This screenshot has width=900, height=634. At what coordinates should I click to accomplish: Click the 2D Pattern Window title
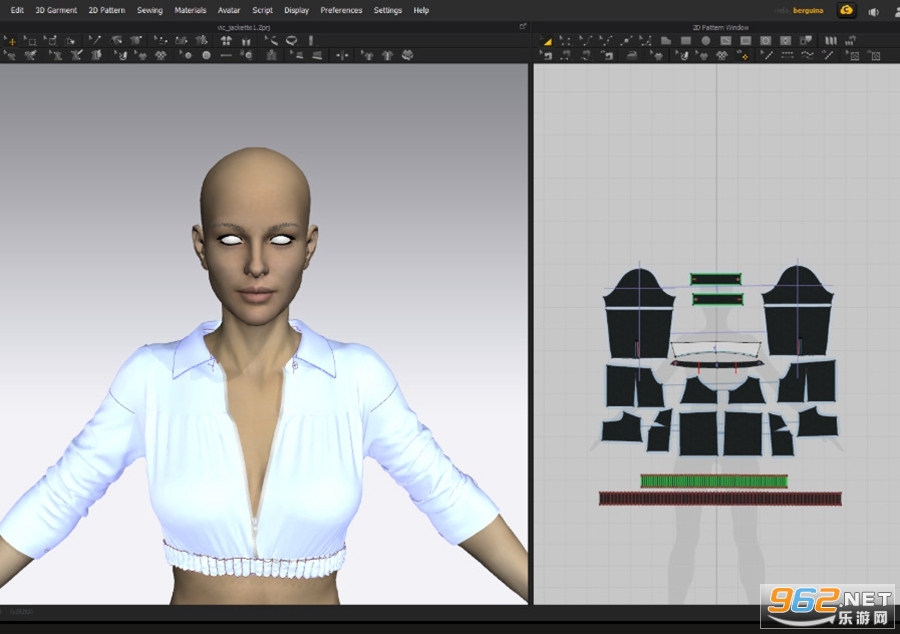pos(720,28)
